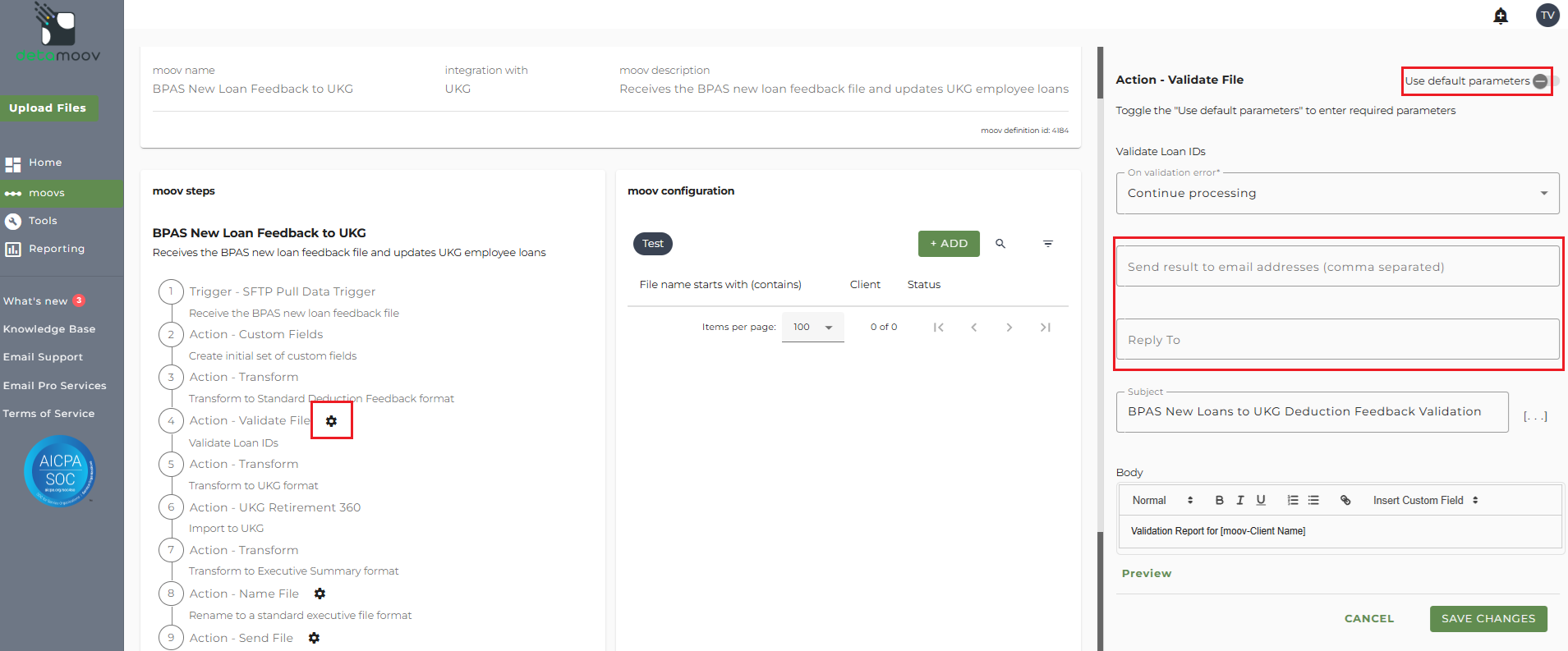Click the What's new notification badge
This screenshot has width=1568, height=651.
[x=79, y=300]
